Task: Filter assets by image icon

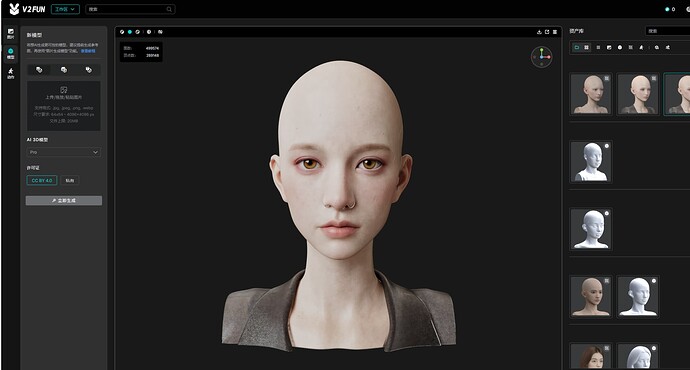Action: [x=609, y=47]
